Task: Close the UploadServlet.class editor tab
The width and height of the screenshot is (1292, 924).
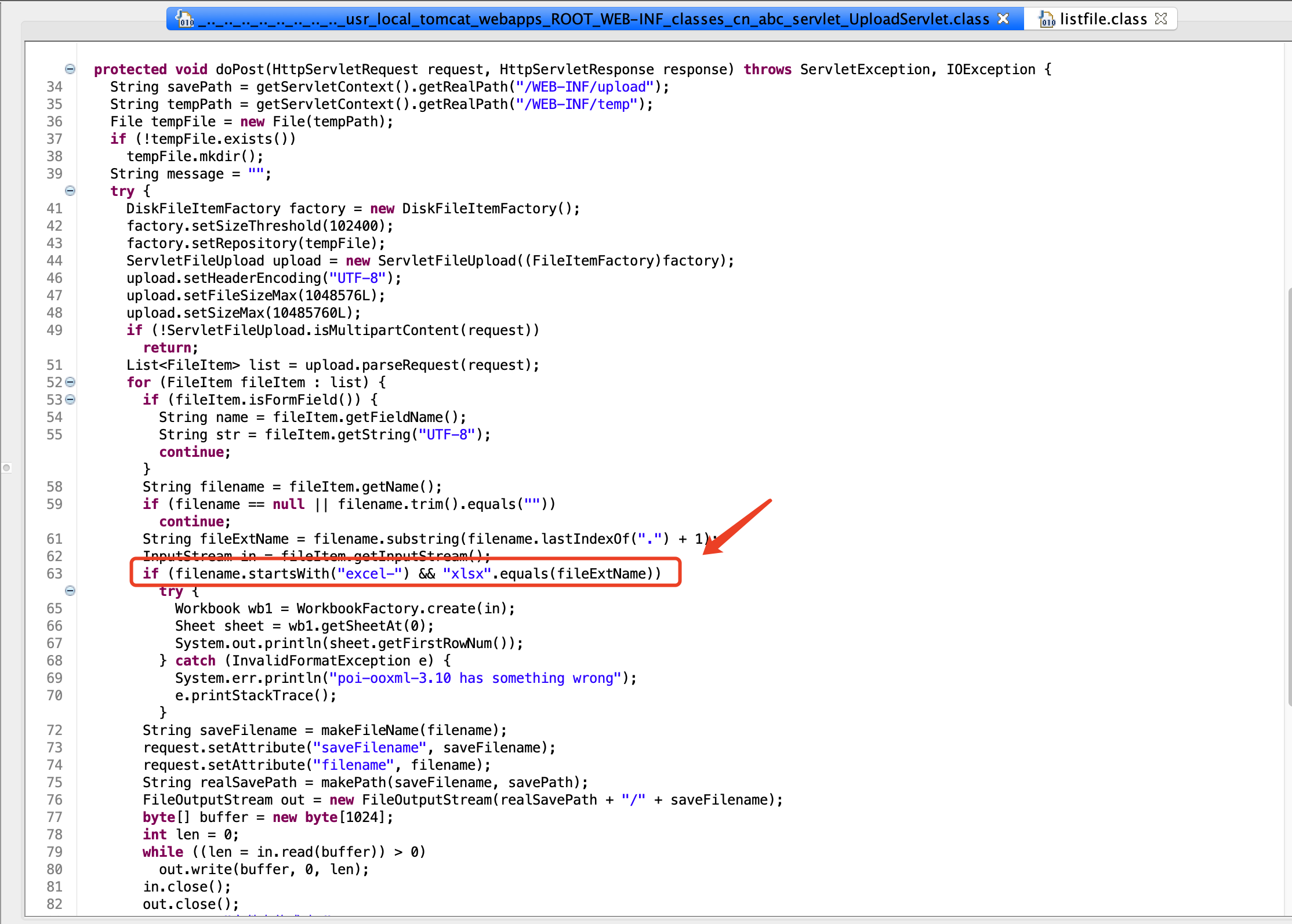Action: click(x=1003, y=19)
